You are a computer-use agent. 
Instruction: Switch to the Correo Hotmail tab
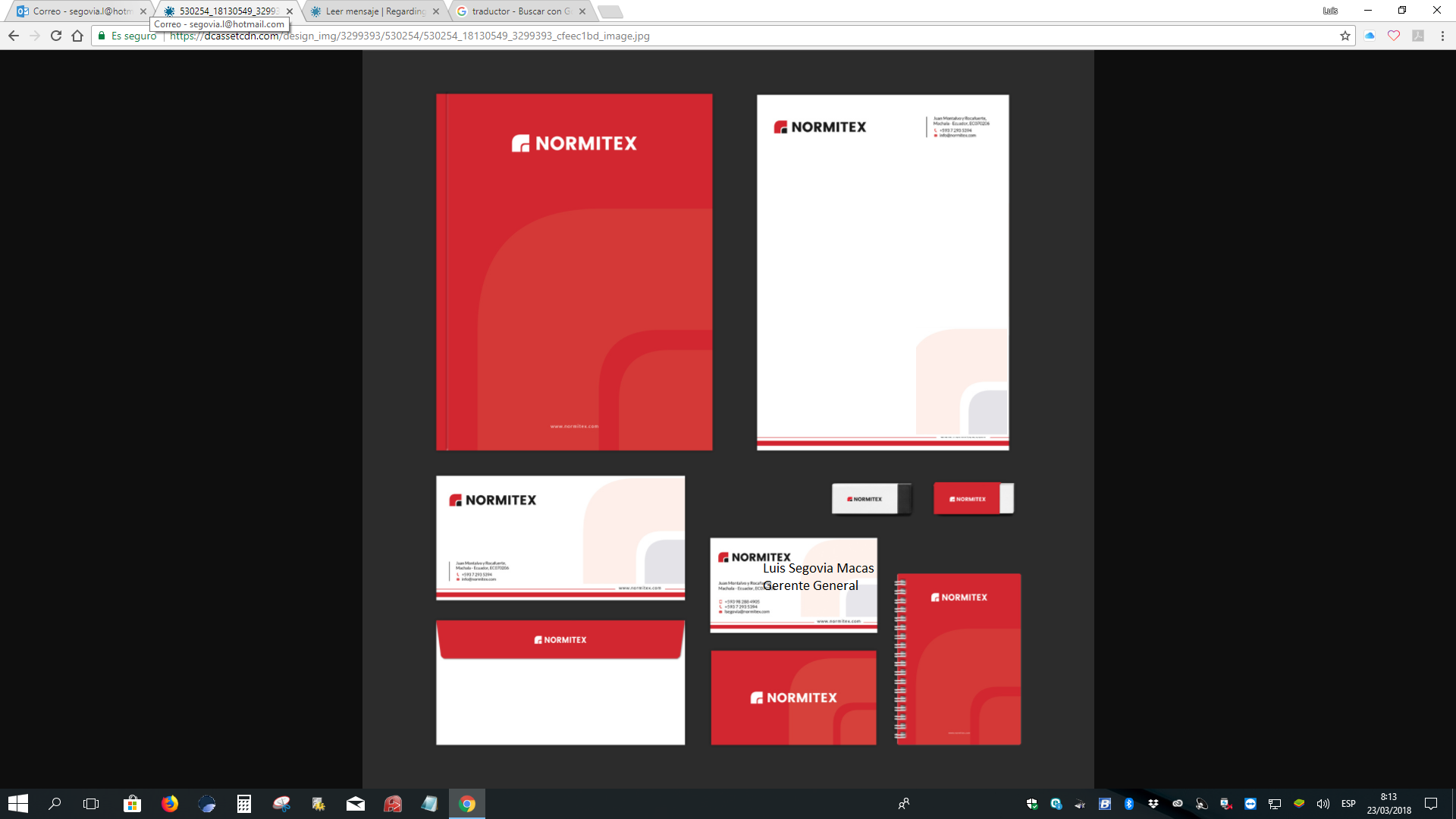pyautogui.click(x=80, y=11)
